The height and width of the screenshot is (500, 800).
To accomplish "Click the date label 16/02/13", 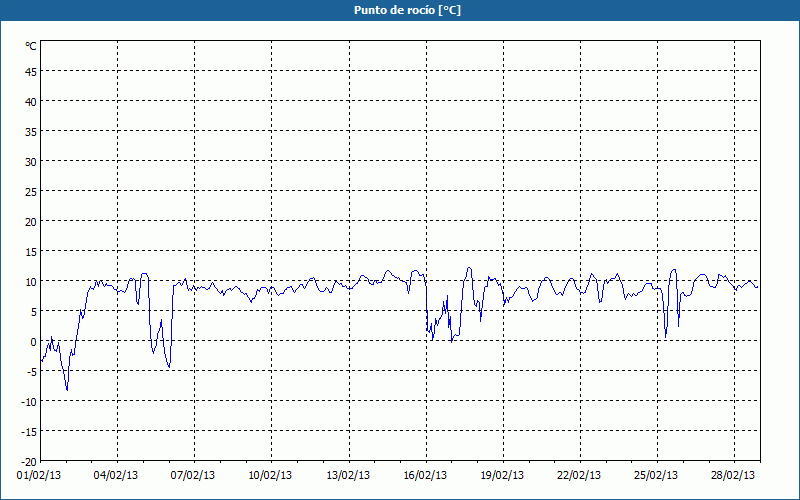I will (425, 476).
